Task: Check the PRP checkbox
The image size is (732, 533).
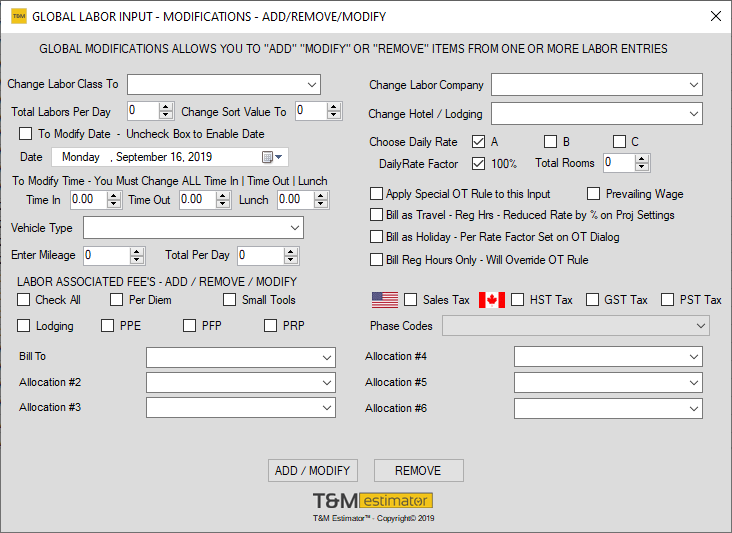Action: click(271, 325)
